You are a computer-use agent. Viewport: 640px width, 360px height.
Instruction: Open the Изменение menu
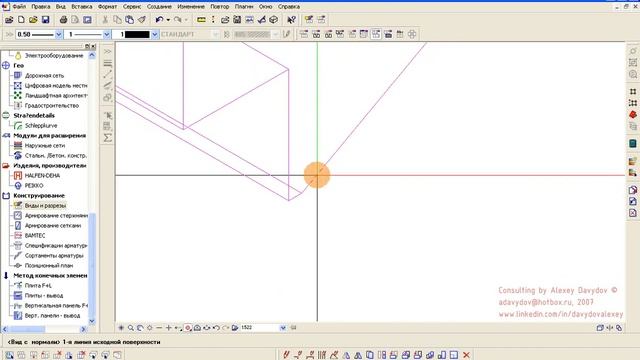[x=191, y=7]
